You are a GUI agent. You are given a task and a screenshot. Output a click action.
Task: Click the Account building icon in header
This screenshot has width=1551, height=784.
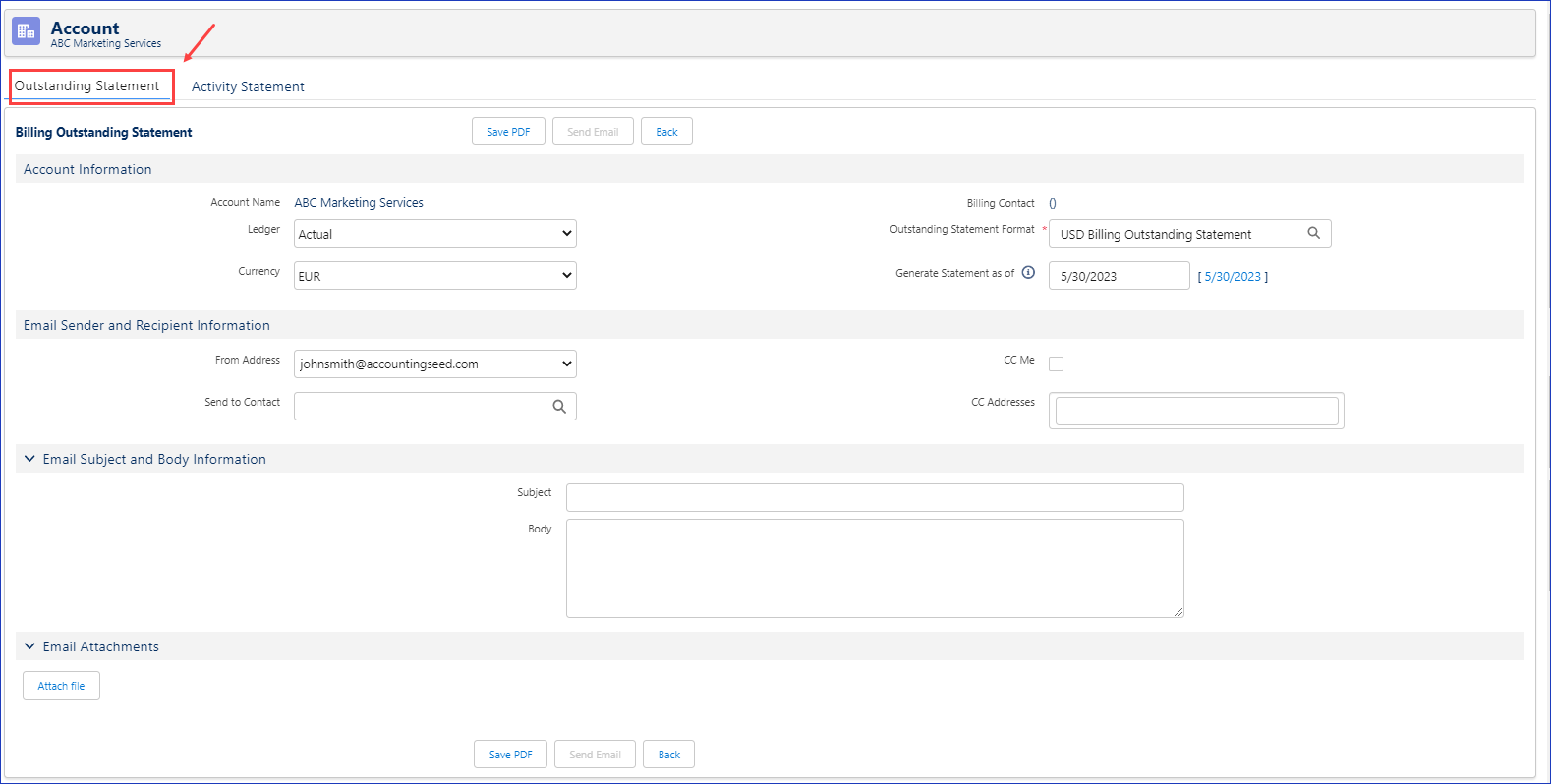click(27, 31)
